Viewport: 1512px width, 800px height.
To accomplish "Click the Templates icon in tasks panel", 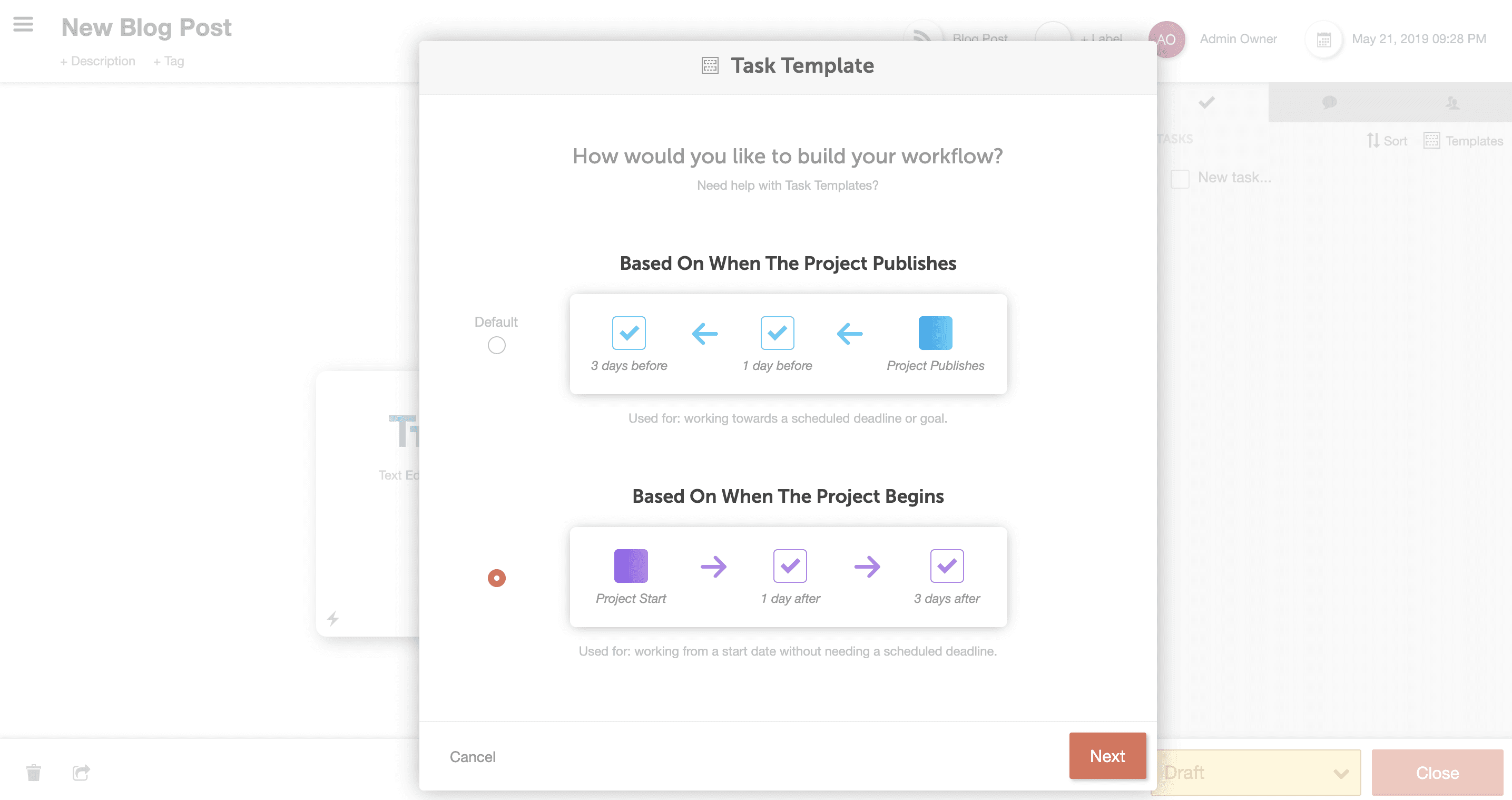I will point(1431,140).
